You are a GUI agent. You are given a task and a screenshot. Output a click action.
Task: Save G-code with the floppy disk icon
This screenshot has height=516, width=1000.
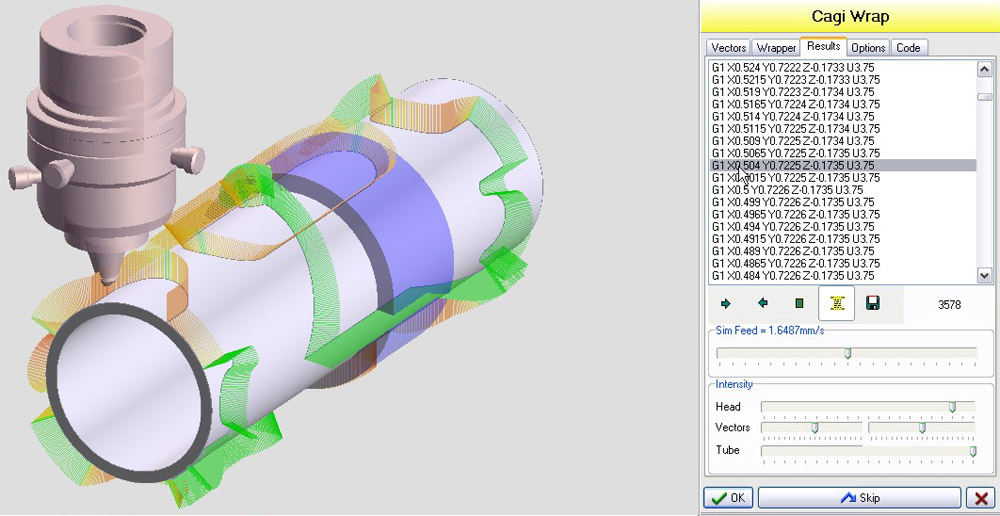tap(873, 304)
